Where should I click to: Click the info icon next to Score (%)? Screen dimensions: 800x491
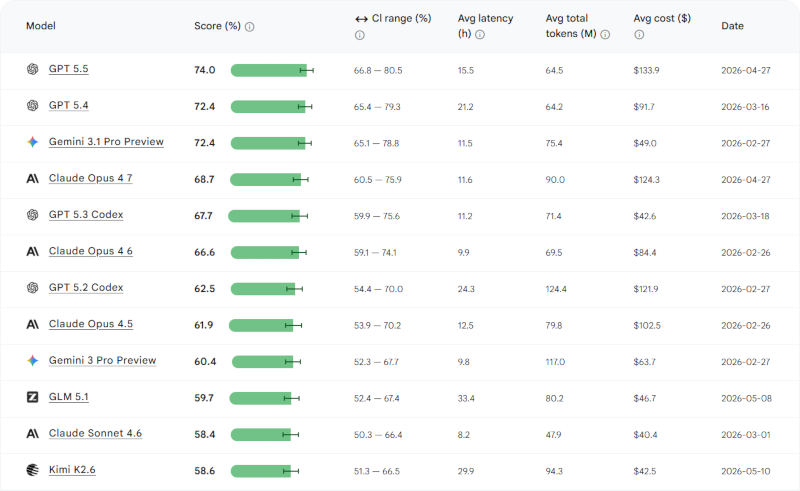pyautogui.click(x=249, y=27)
